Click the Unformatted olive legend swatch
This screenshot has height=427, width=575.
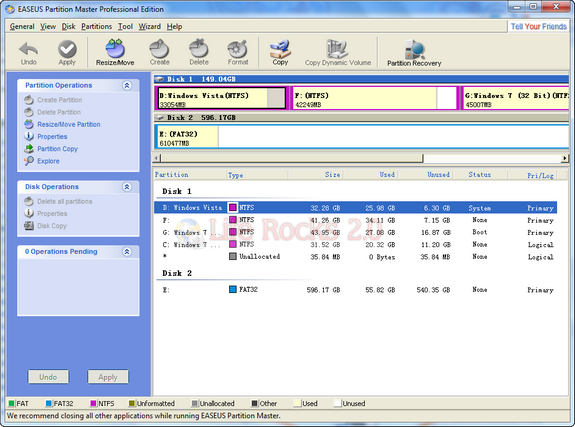(132, 404)
